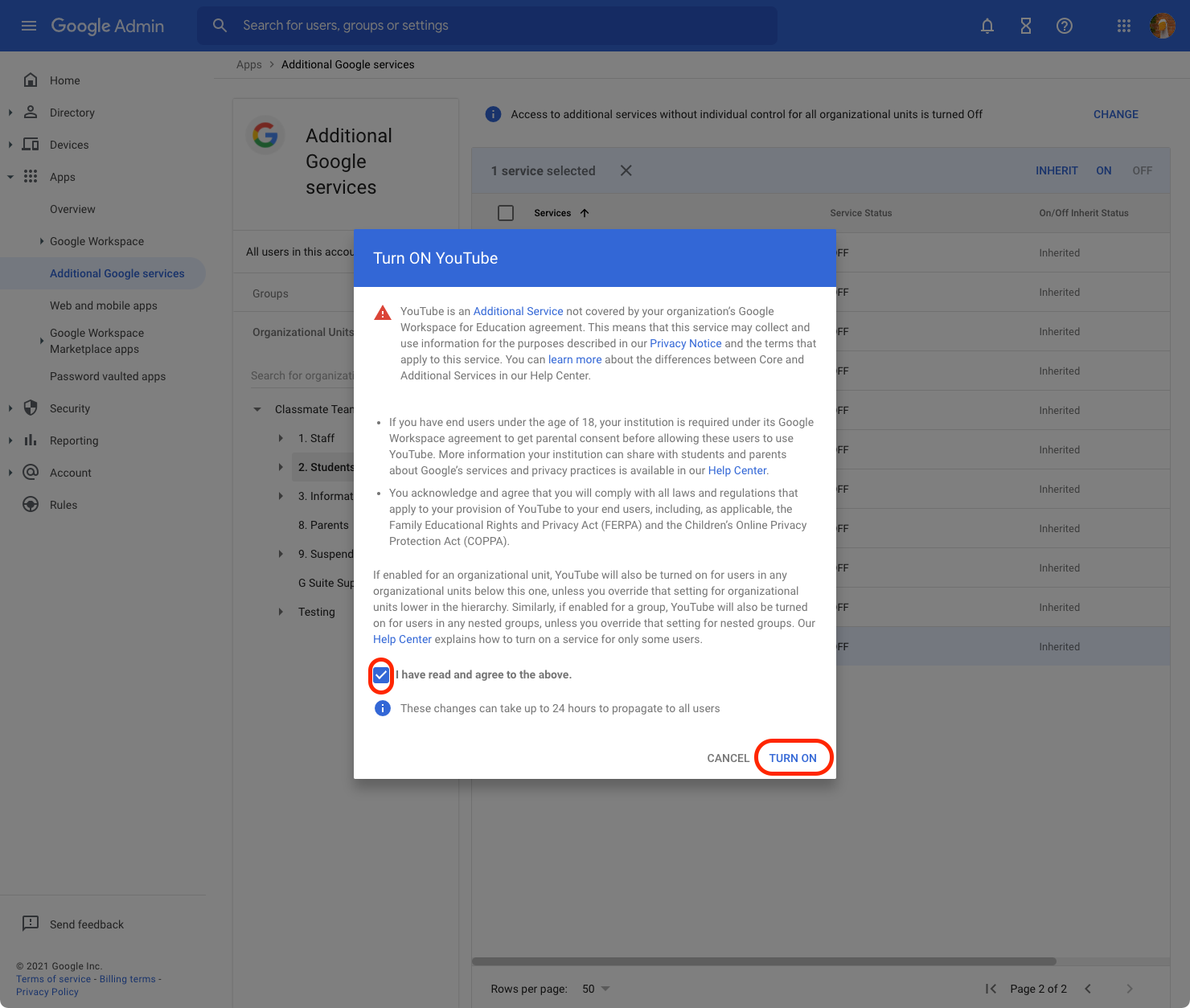
Task: Open the Home menu item
Action: click(65, 80)
